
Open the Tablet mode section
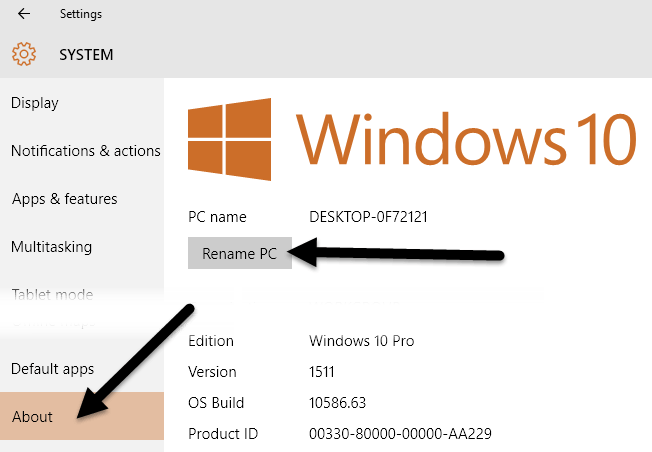(x=52, y=295)
